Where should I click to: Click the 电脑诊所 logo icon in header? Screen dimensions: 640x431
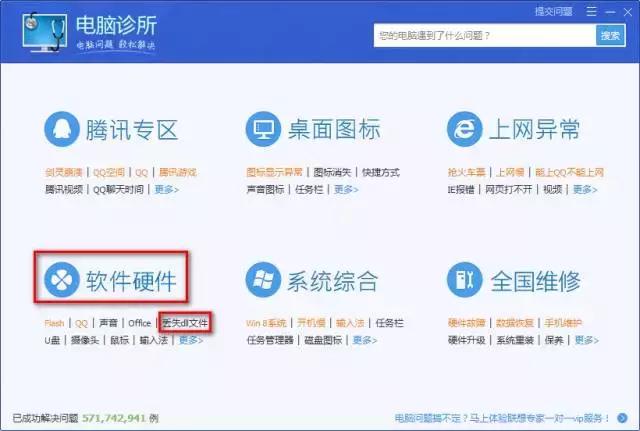pos(44,32)
